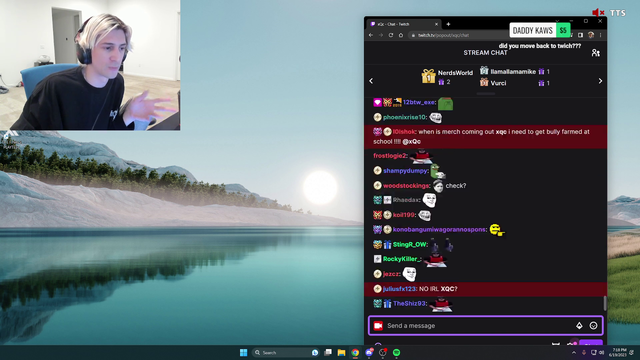Close the xQc Chat browser tab
This screenshot has height=360, width=640.
[436, 24]
